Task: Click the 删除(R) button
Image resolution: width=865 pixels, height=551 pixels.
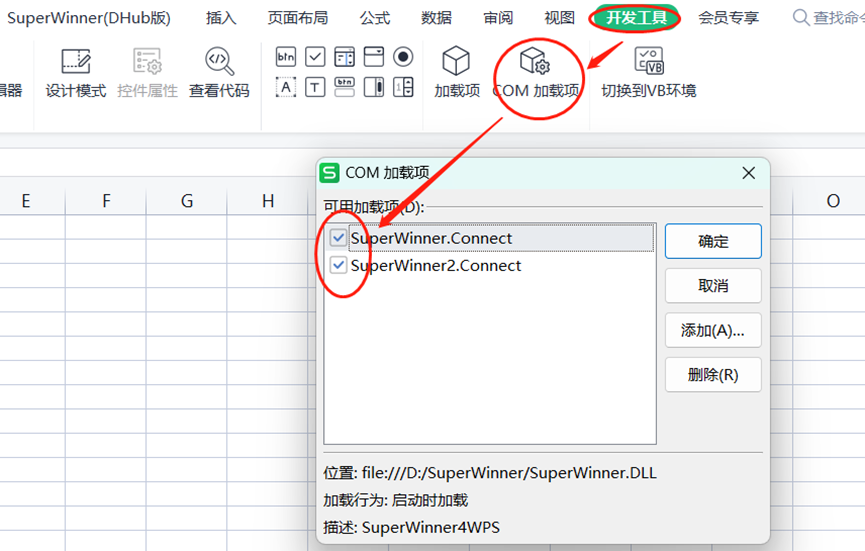Action: coord(713,375)
